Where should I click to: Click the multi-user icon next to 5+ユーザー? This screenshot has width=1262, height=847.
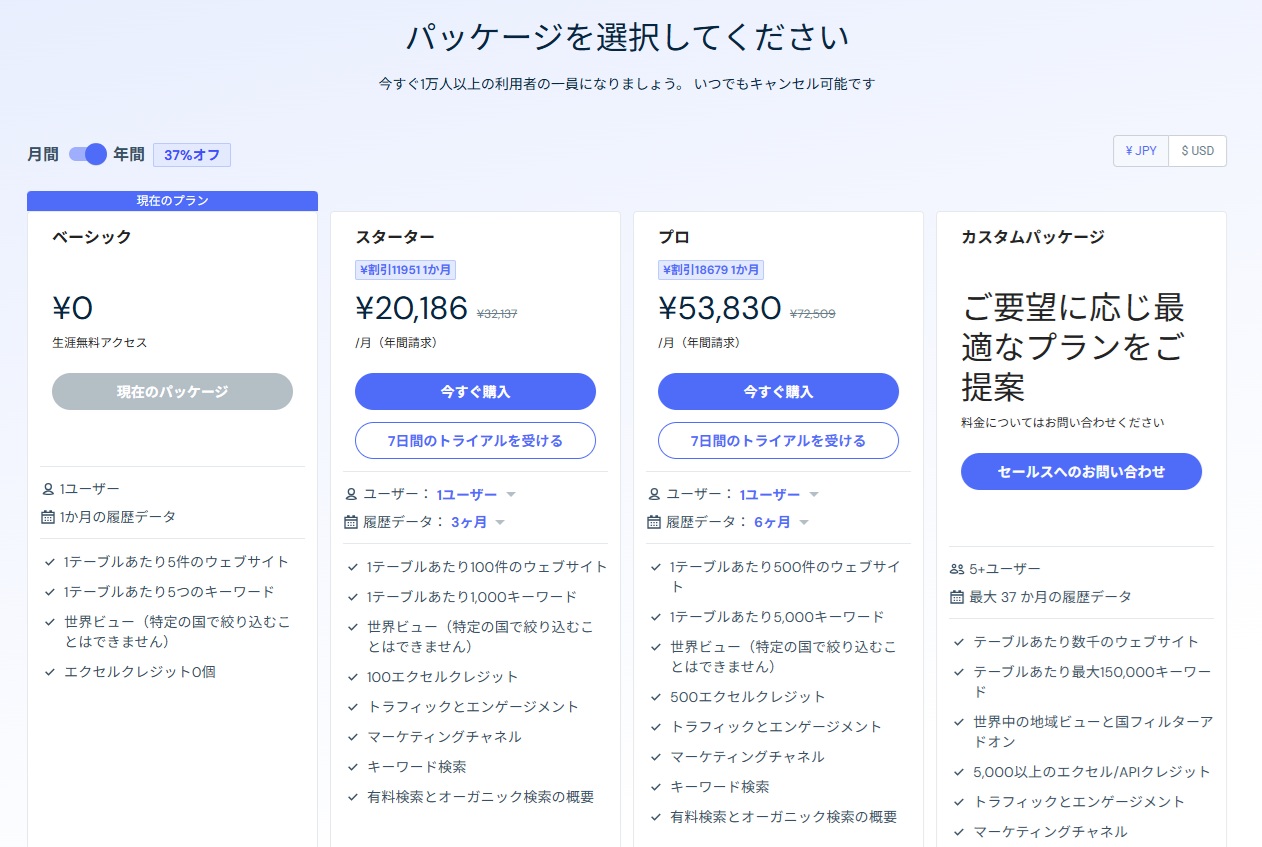coord(957,569)
